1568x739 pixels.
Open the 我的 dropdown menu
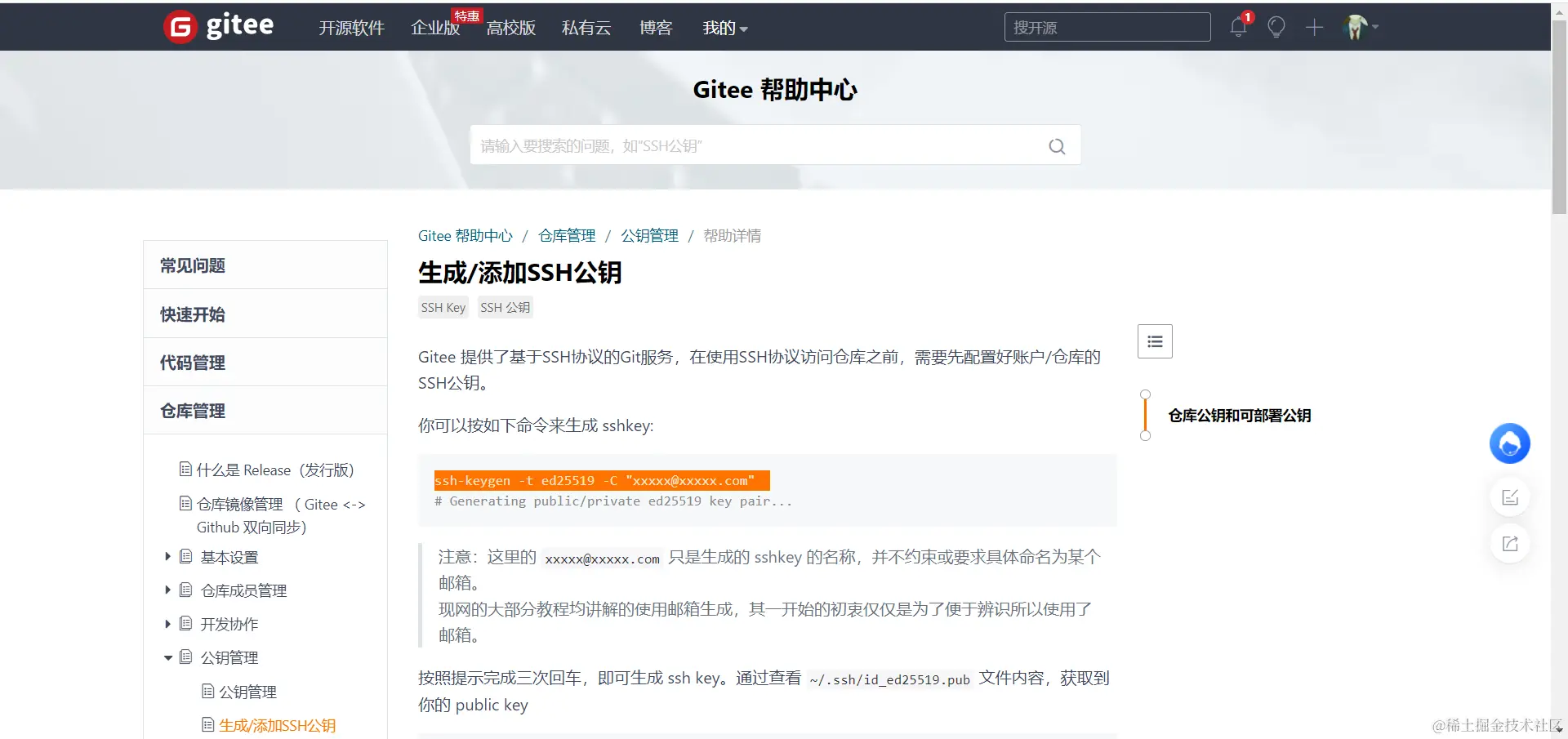pyautogui.click(x=725, y=28)
